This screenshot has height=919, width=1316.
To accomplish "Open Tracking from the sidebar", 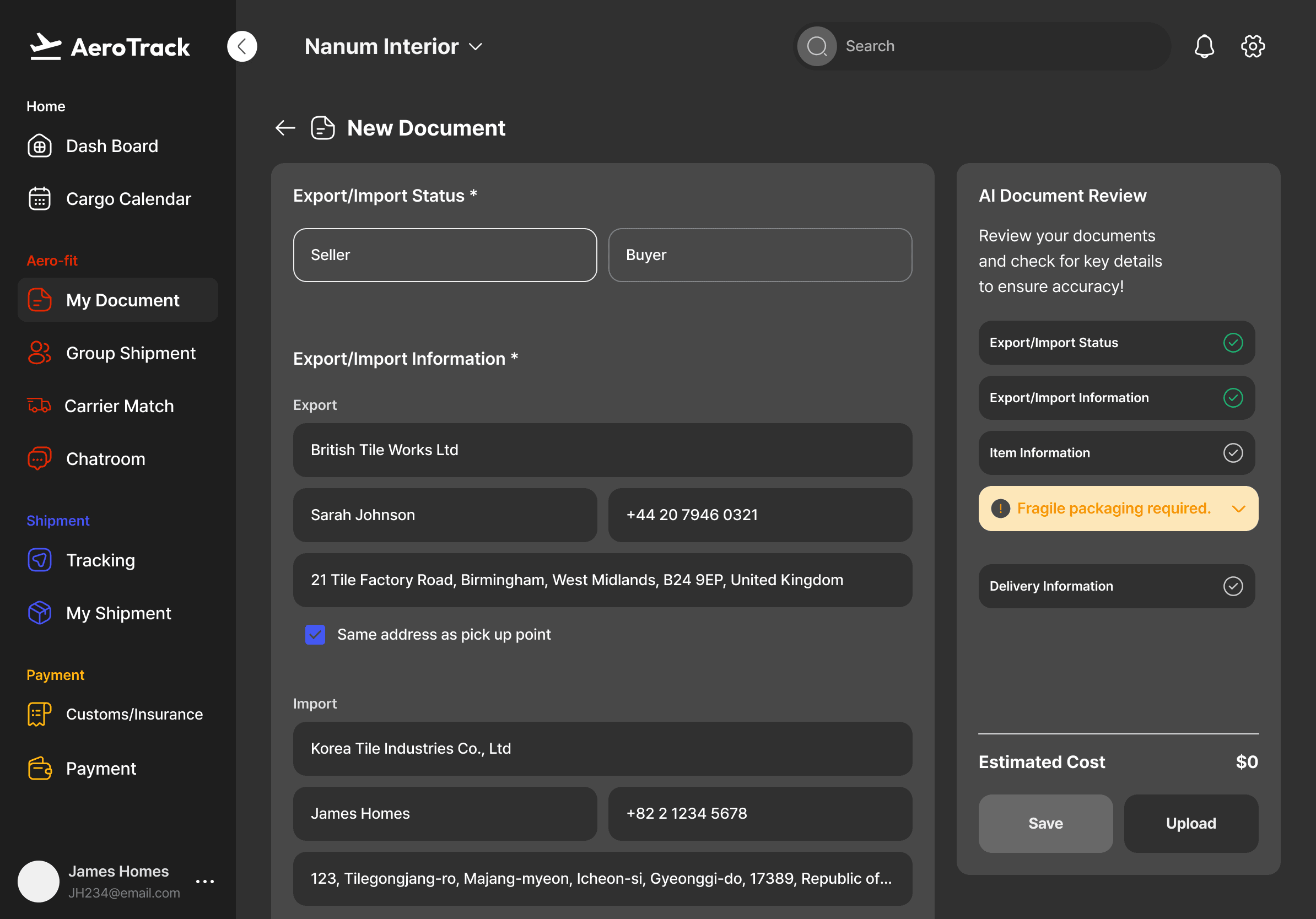I will [x=100, y=560].
